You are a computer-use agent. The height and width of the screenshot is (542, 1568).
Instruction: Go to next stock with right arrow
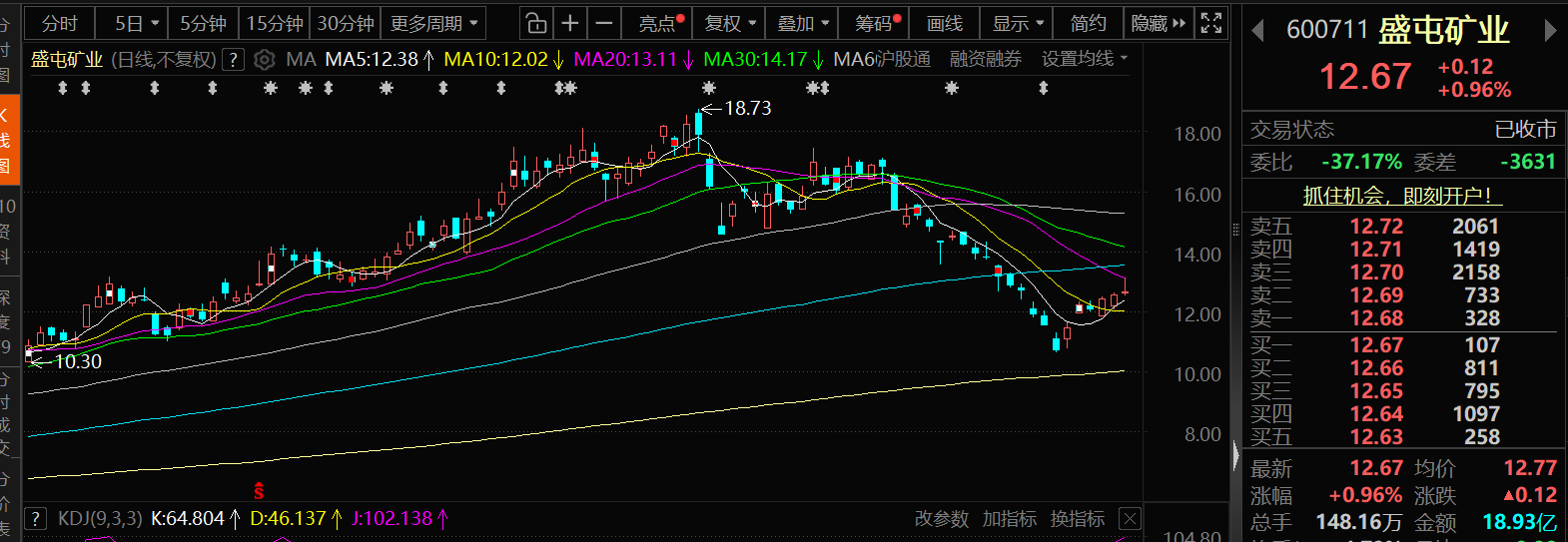pos(1550,31)
